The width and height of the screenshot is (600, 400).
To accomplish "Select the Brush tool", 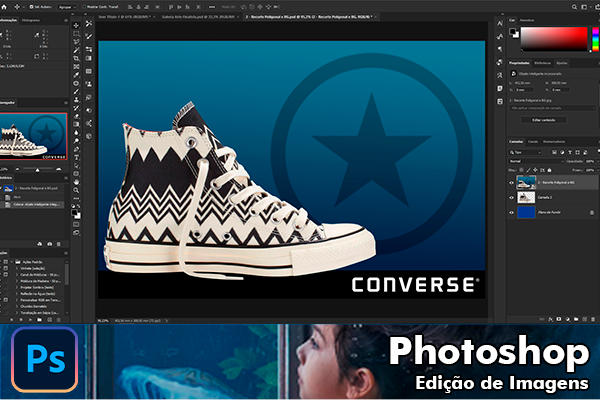I will tap(76, 91).
